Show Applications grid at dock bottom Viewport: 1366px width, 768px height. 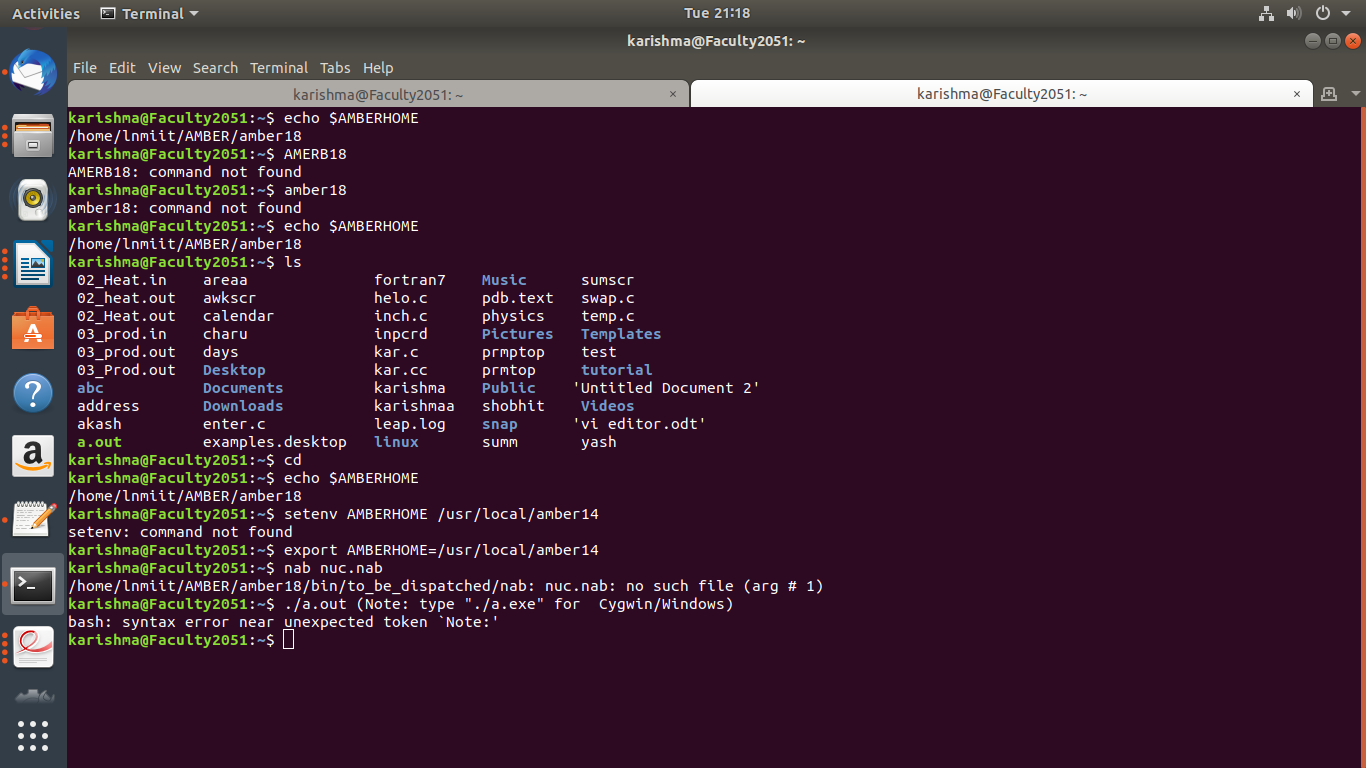[x=33, y=735]
